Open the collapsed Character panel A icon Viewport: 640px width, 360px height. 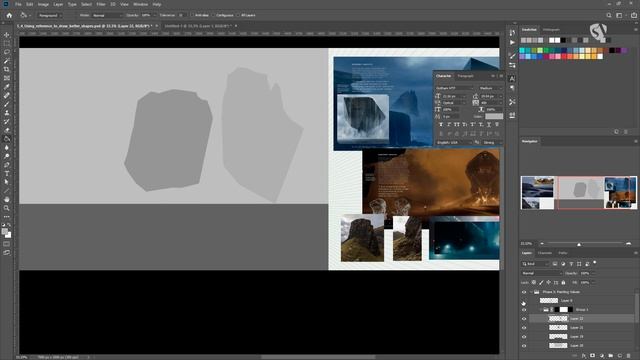click(x=512, y=78)
